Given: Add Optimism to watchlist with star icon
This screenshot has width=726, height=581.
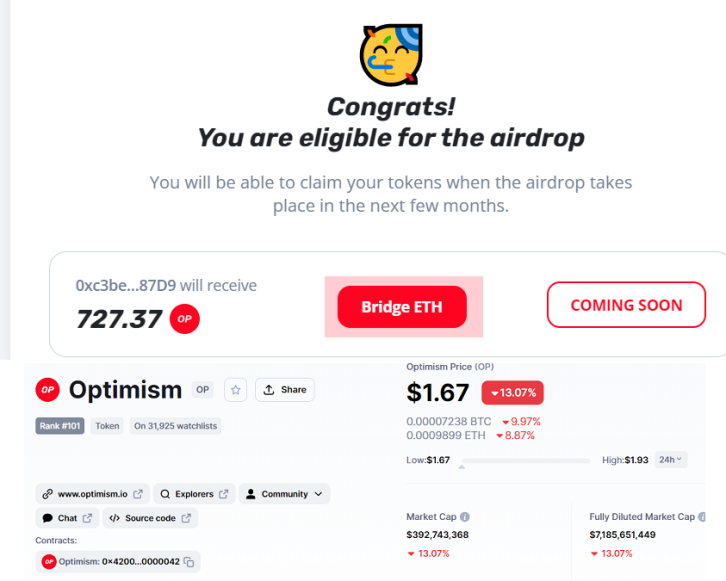Looking at the screenshot, I should point(235,389).
